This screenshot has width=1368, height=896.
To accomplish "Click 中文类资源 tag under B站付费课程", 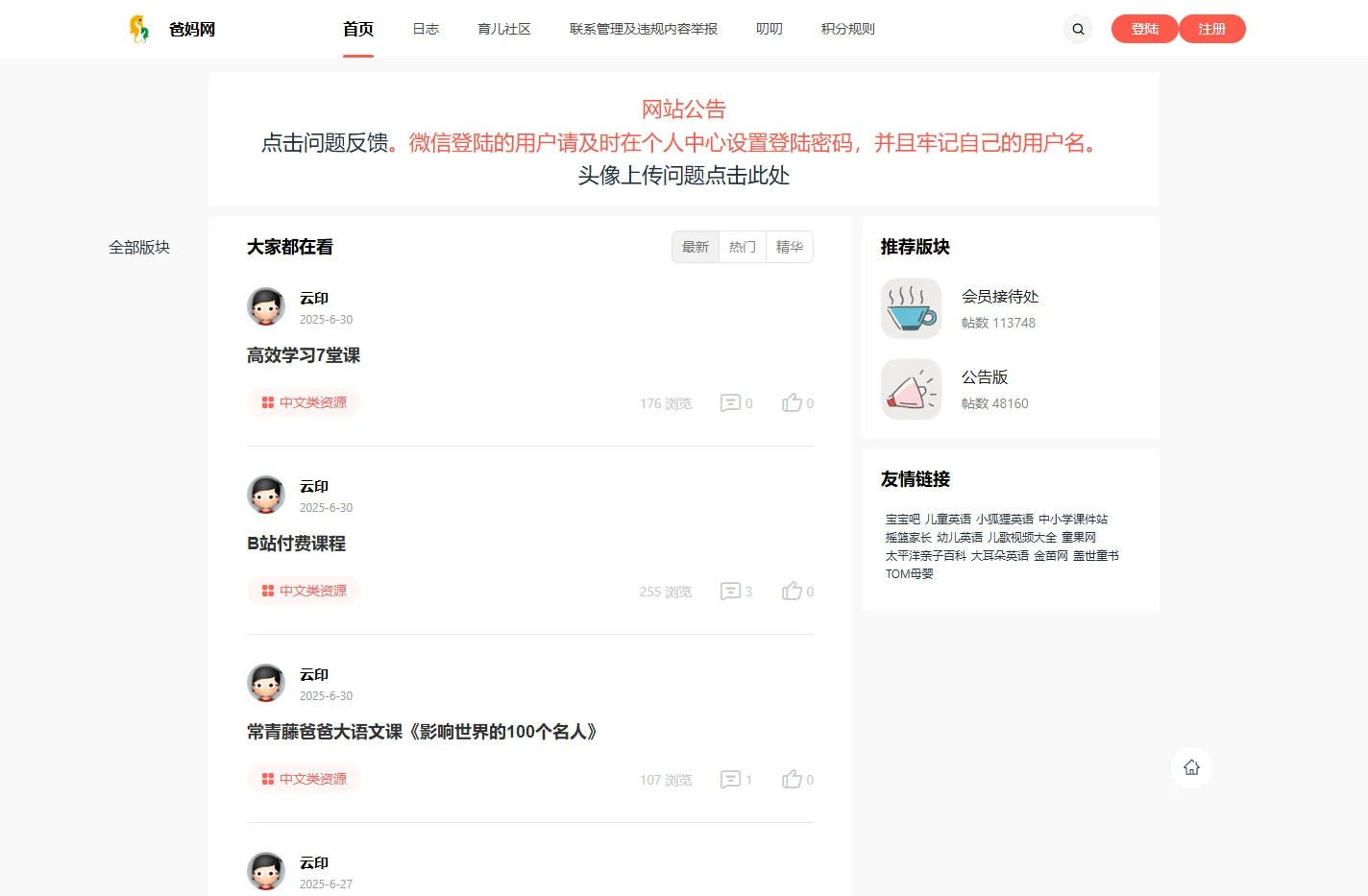I will pyautogui.click(x=304, y=591).
